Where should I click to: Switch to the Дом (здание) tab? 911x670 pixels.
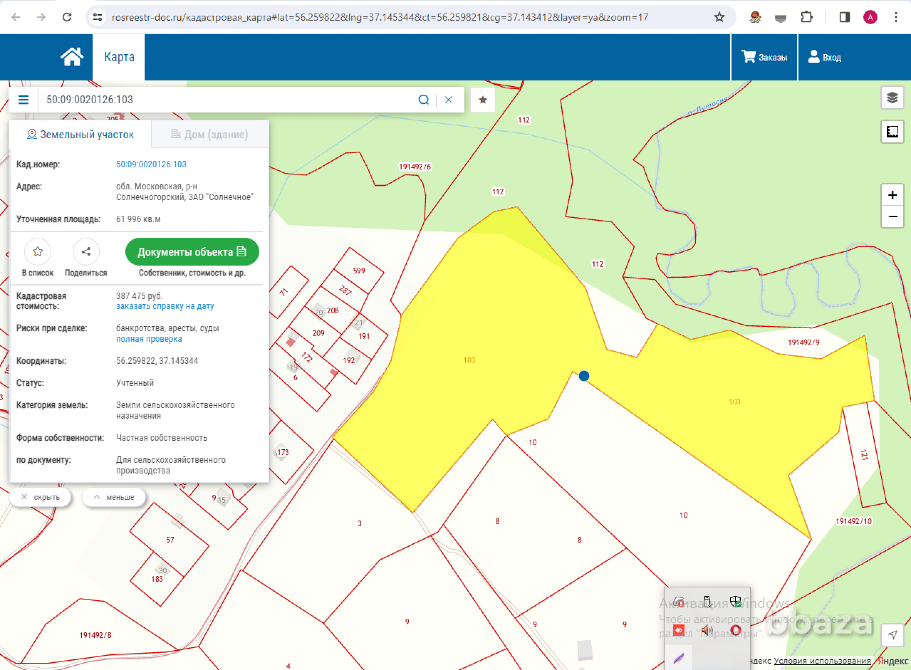208,134
